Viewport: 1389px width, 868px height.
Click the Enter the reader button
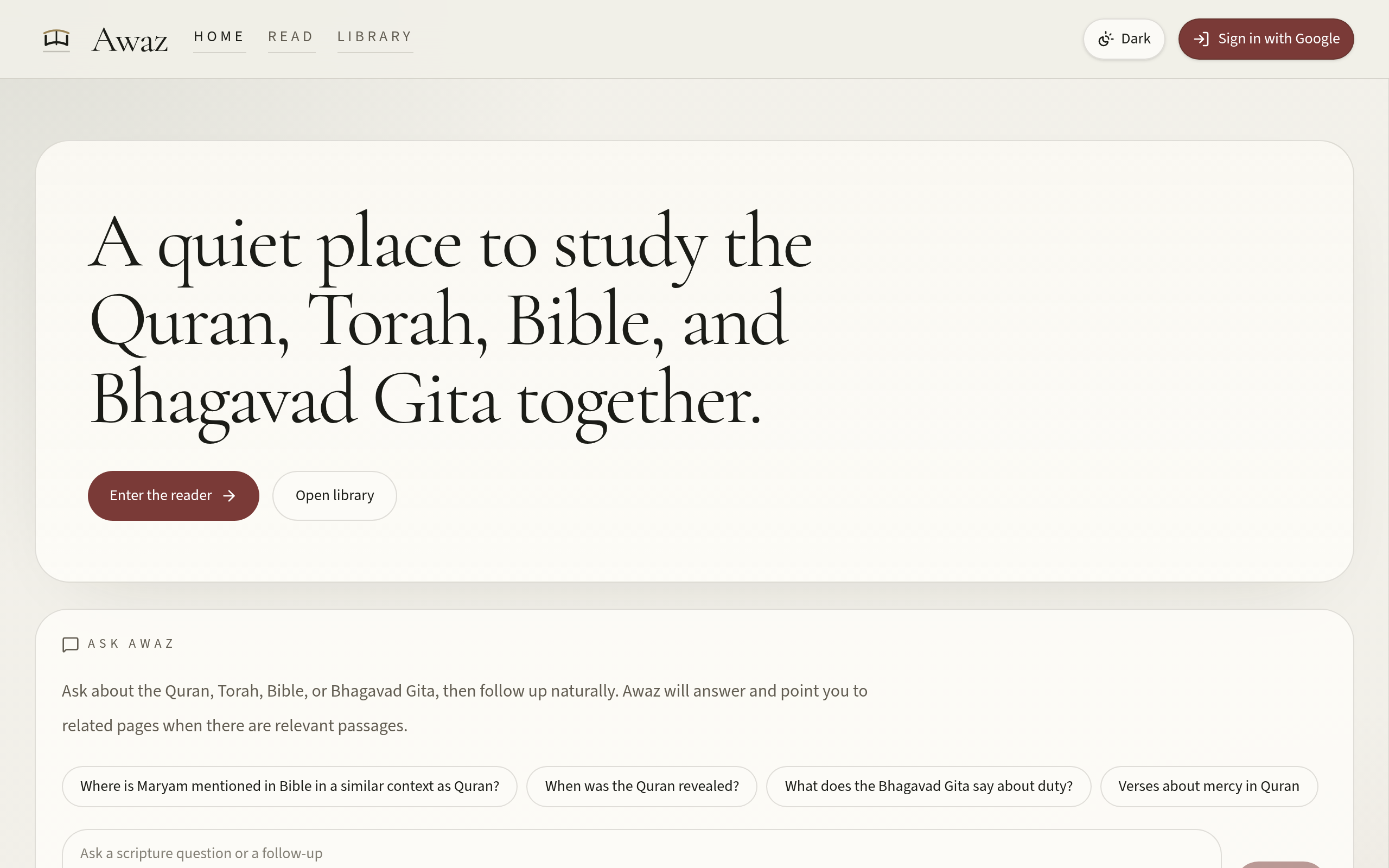(173, 495)
